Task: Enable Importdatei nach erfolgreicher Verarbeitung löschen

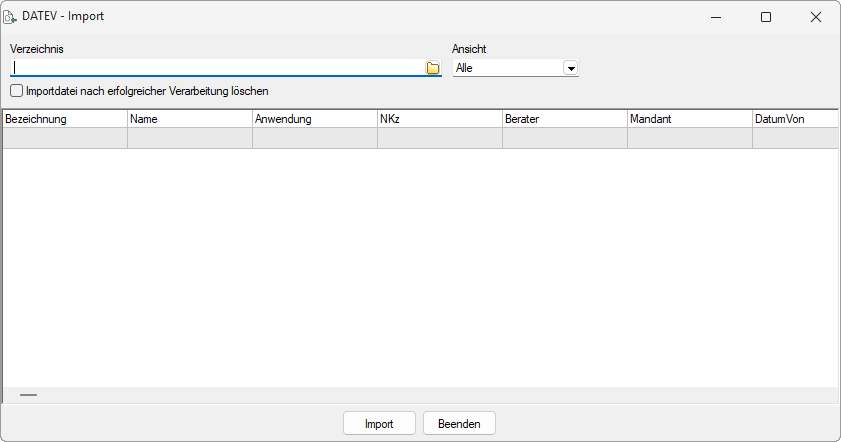Action: click(x=17, y=91)
